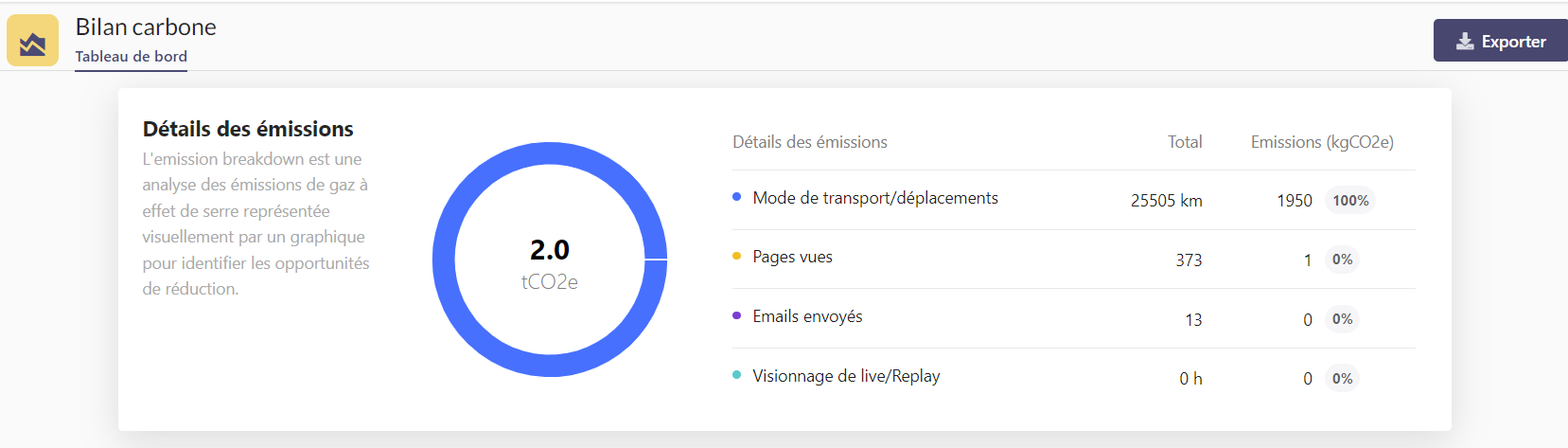Image resolution: width=1568 pixels, height=448 pixels.
Task: Click the yellow Pages vues legend dot
Action: click(x=736, y=256)
